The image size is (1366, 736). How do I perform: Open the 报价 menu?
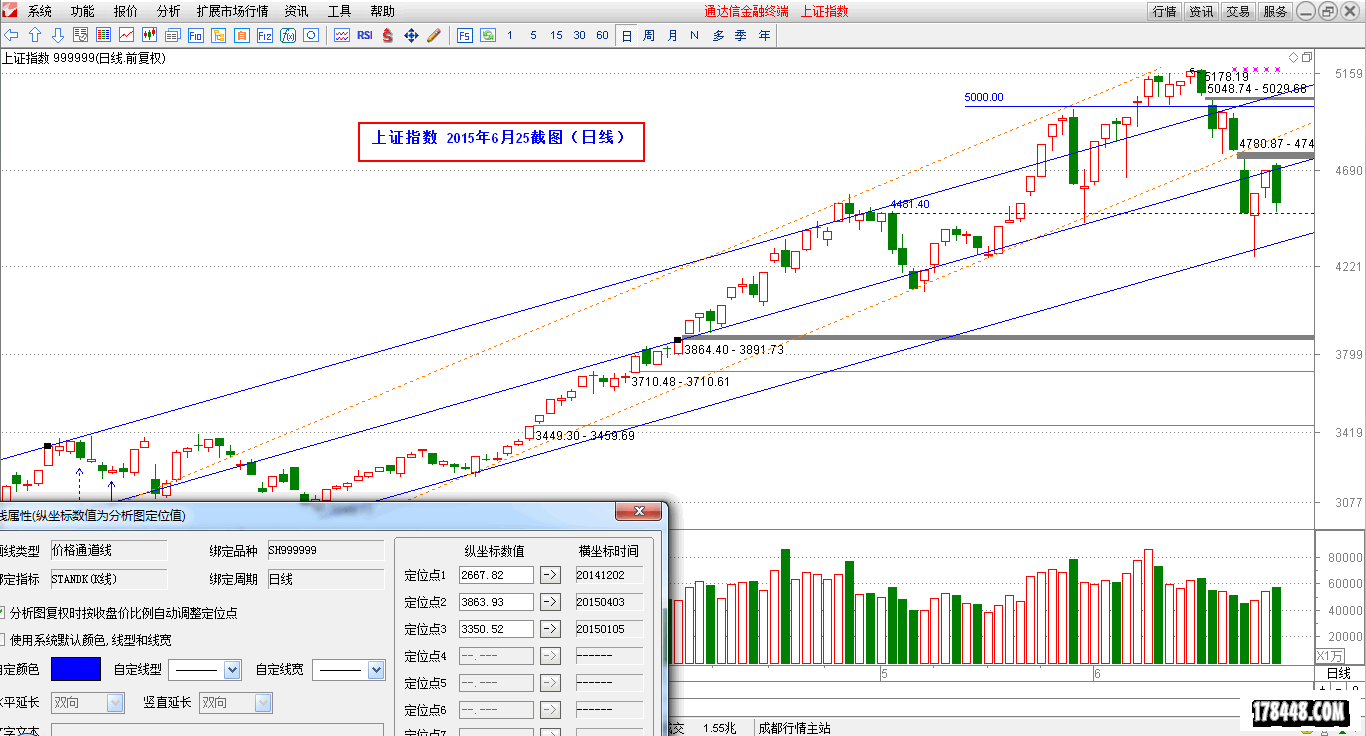pos(126,11)
